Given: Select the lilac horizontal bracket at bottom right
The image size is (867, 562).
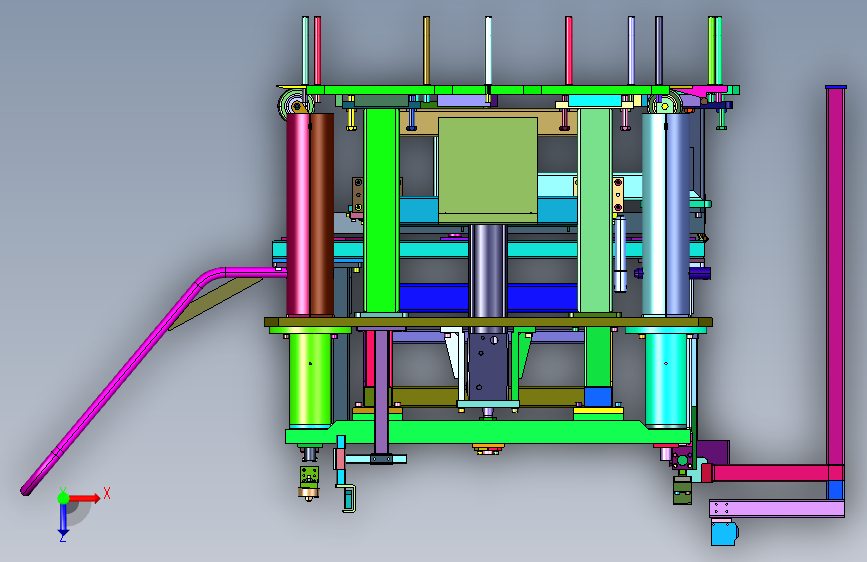Looking at the screenshot, I should coord(777,508).
